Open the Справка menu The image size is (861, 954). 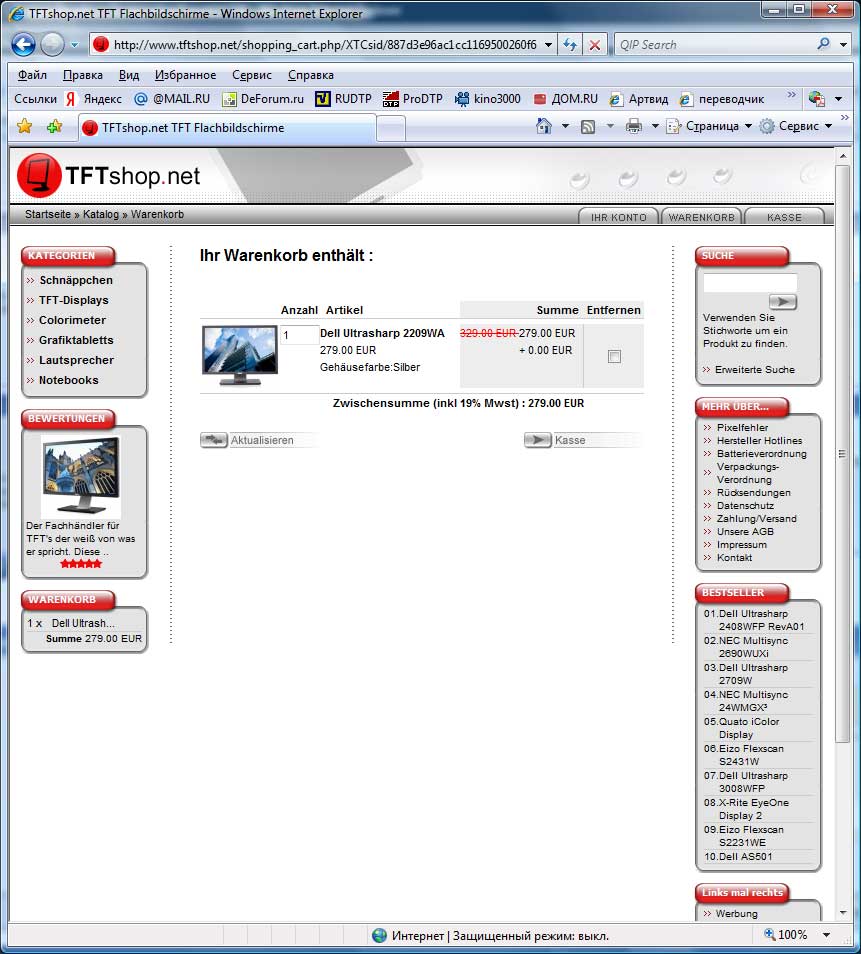coord(311,75)
